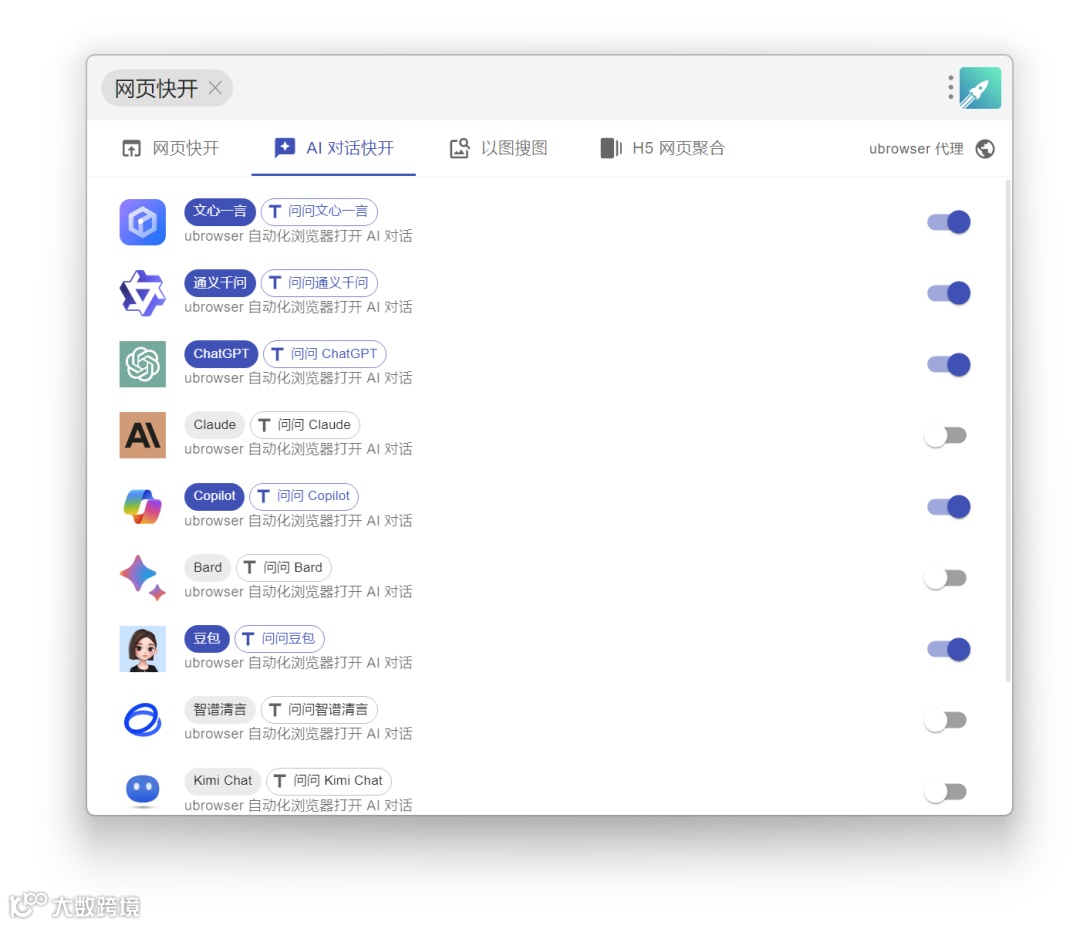
Task: Click the 智谱清言 keyword chip
Action: click(x=220, y=710)
